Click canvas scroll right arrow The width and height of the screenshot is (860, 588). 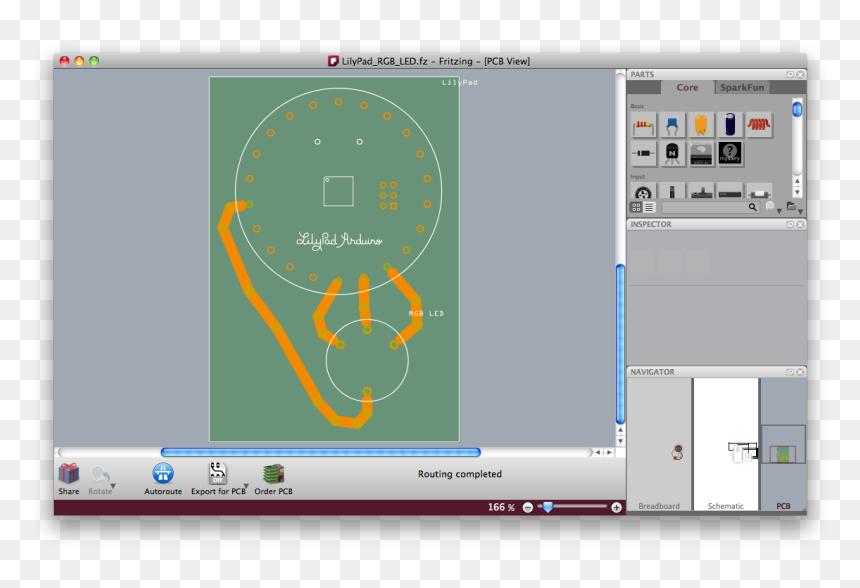[609, 453]
